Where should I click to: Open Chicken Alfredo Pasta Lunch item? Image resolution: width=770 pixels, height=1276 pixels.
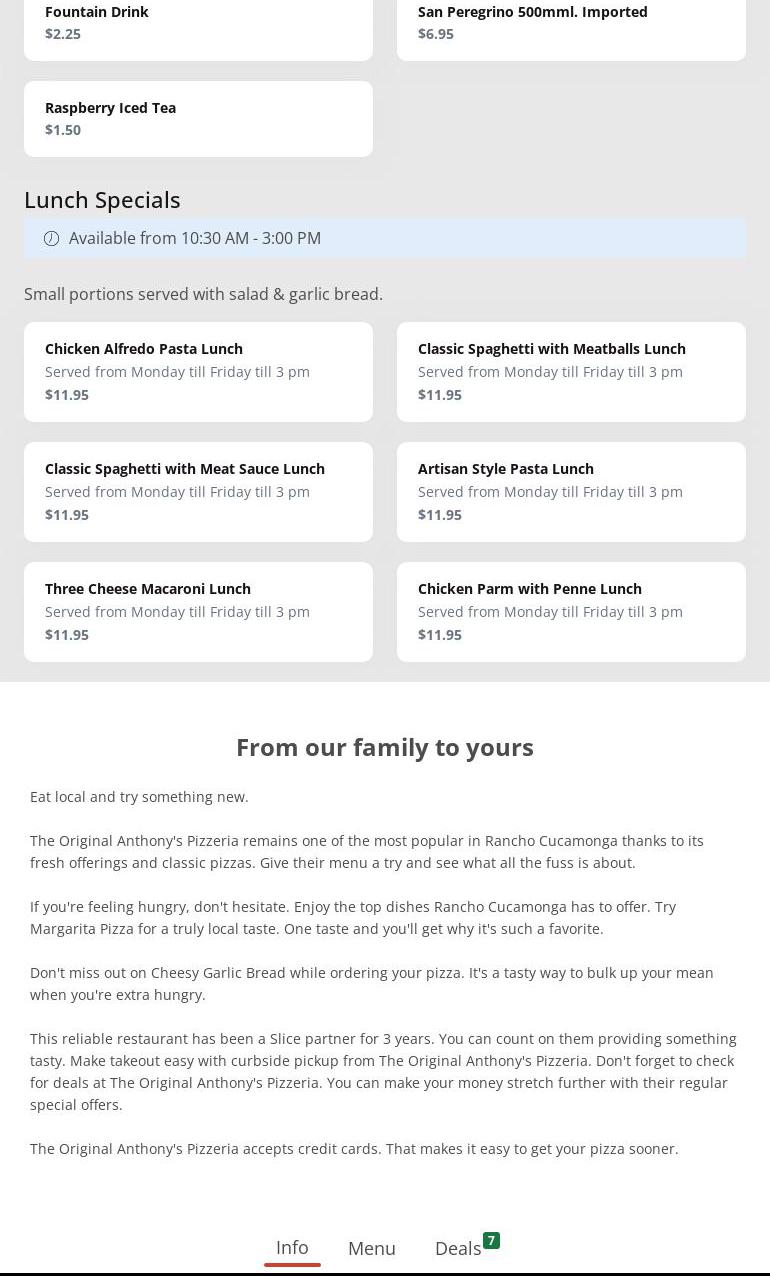pos(198,372)
